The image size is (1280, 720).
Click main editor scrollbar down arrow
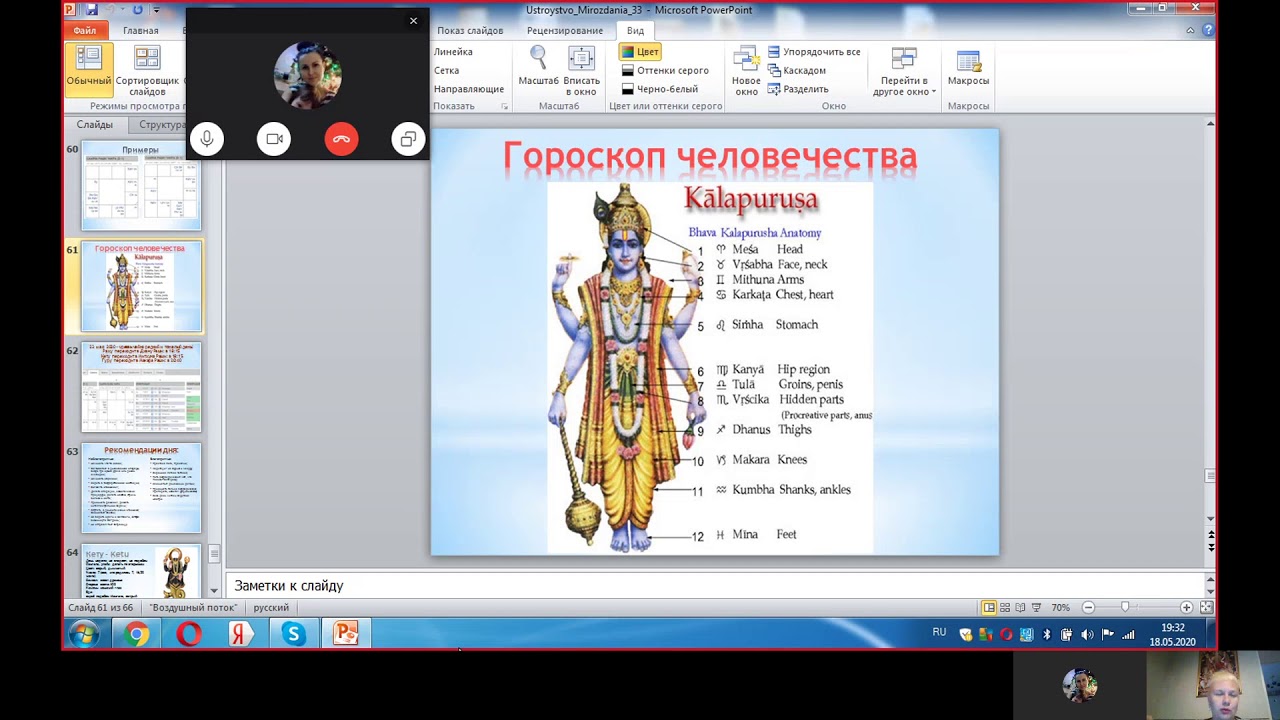(1211, 519)
